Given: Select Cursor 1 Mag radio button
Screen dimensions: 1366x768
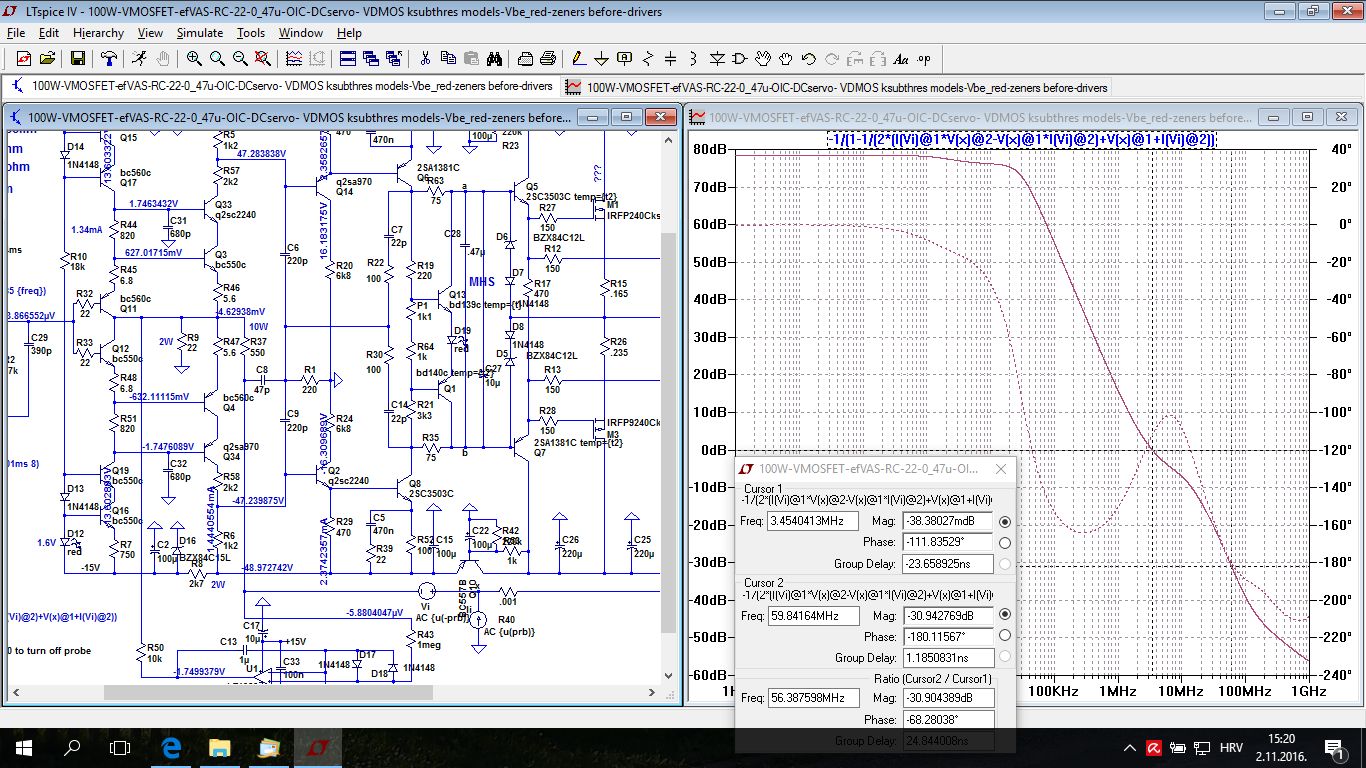Looking at the screenshot, I should point(1005,522).
